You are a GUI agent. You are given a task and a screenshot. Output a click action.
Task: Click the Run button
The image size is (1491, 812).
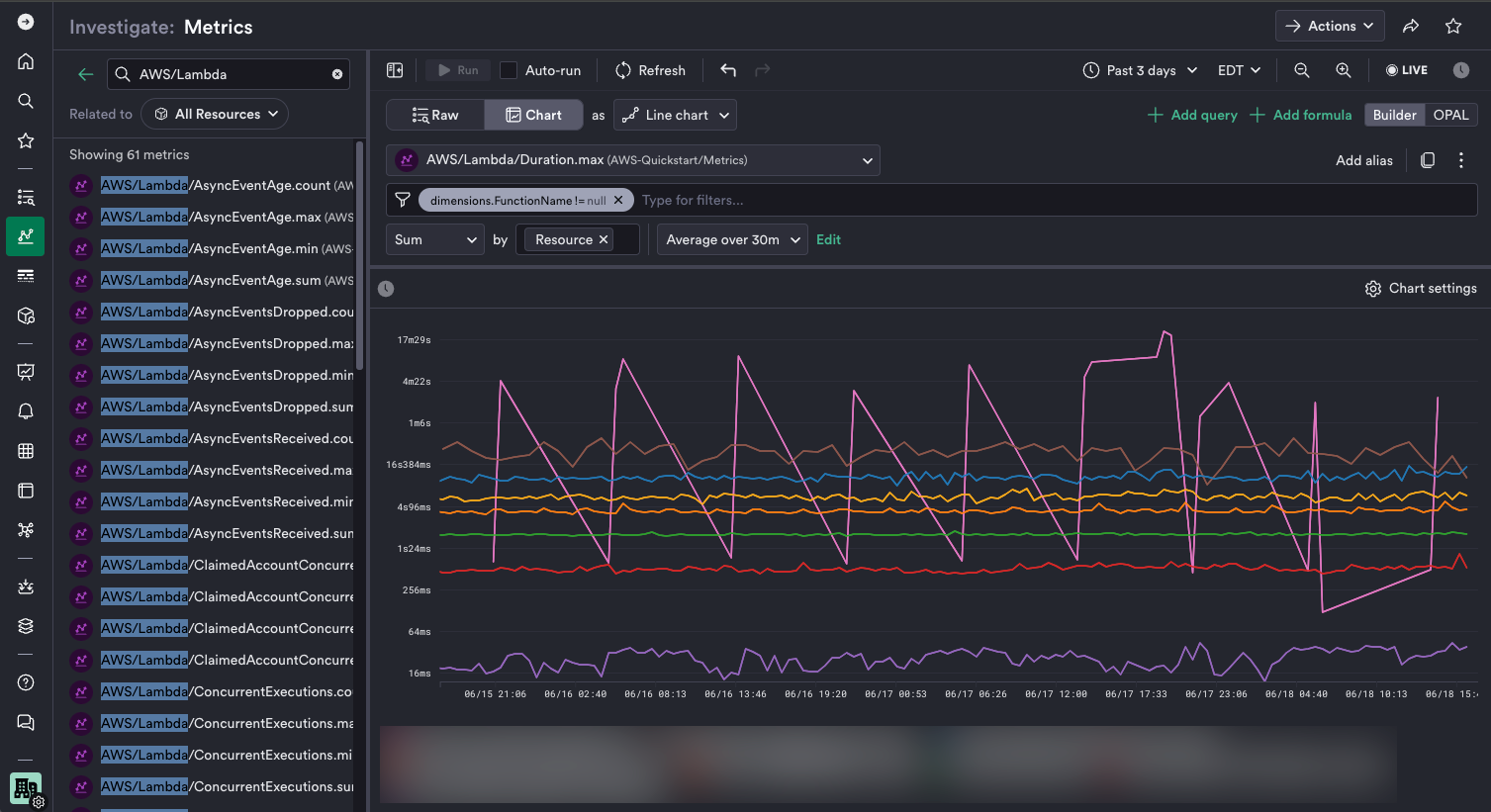point(458,70)
